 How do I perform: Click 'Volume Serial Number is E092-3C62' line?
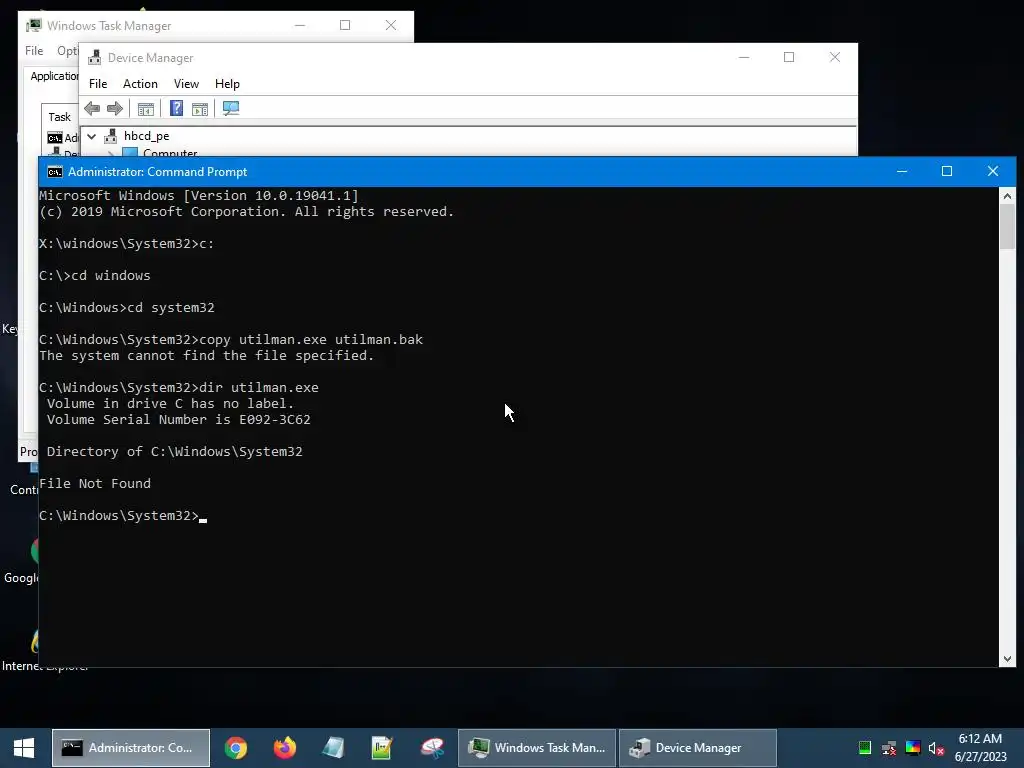pos(178,419)
